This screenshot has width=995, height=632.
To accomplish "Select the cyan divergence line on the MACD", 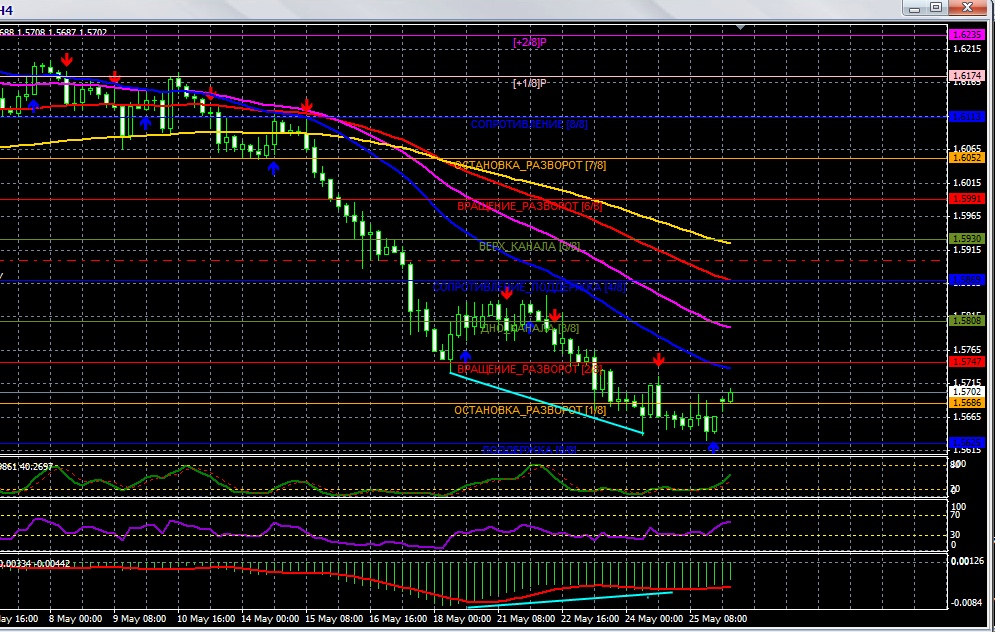I will [x=568, y=600].
